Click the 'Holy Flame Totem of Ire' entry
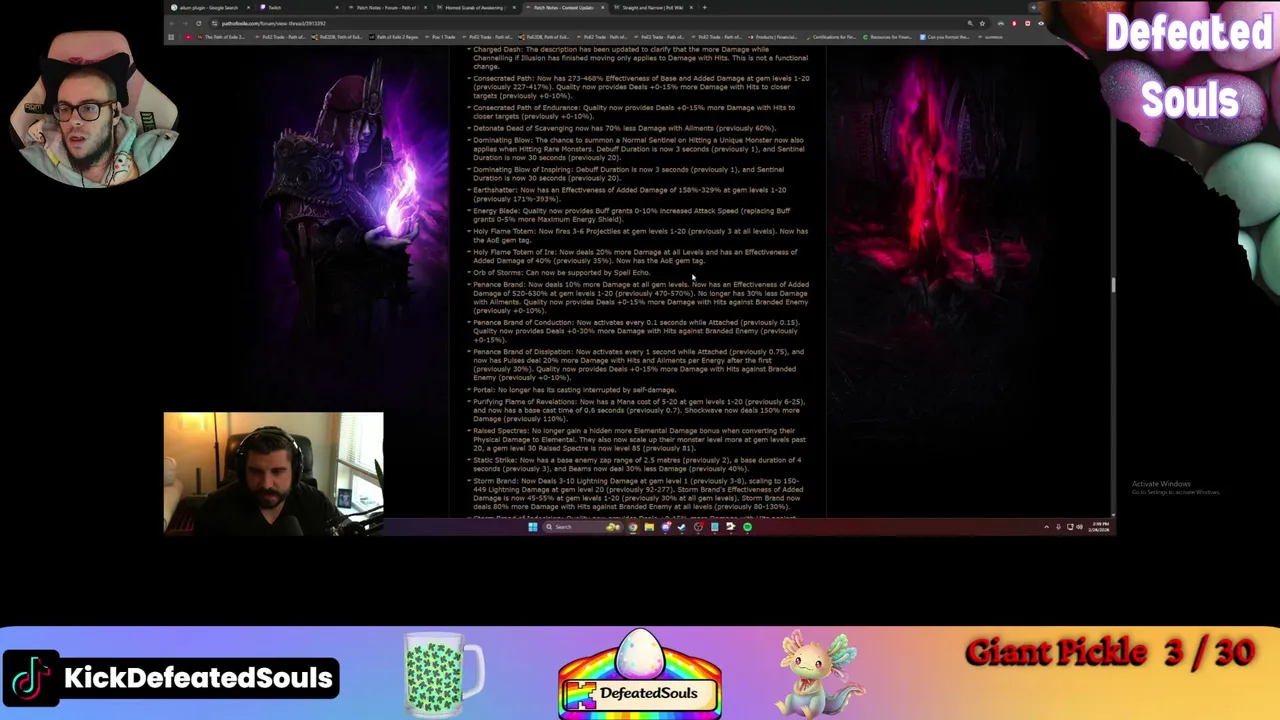This screenshot has width=1280, height=720. pyautogui.click(x=634, y=256)
